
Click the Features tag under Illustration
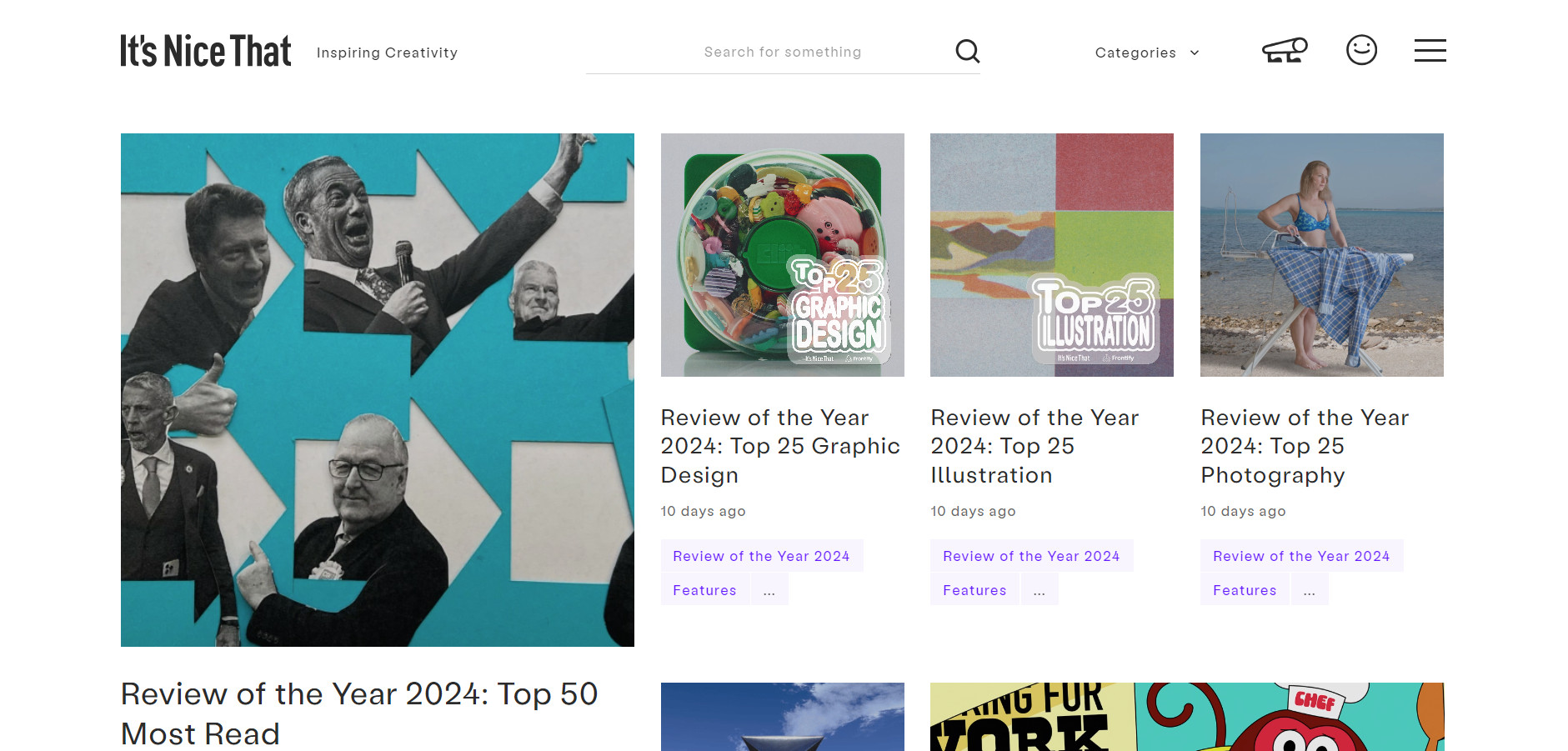click(x=974, y=590)
